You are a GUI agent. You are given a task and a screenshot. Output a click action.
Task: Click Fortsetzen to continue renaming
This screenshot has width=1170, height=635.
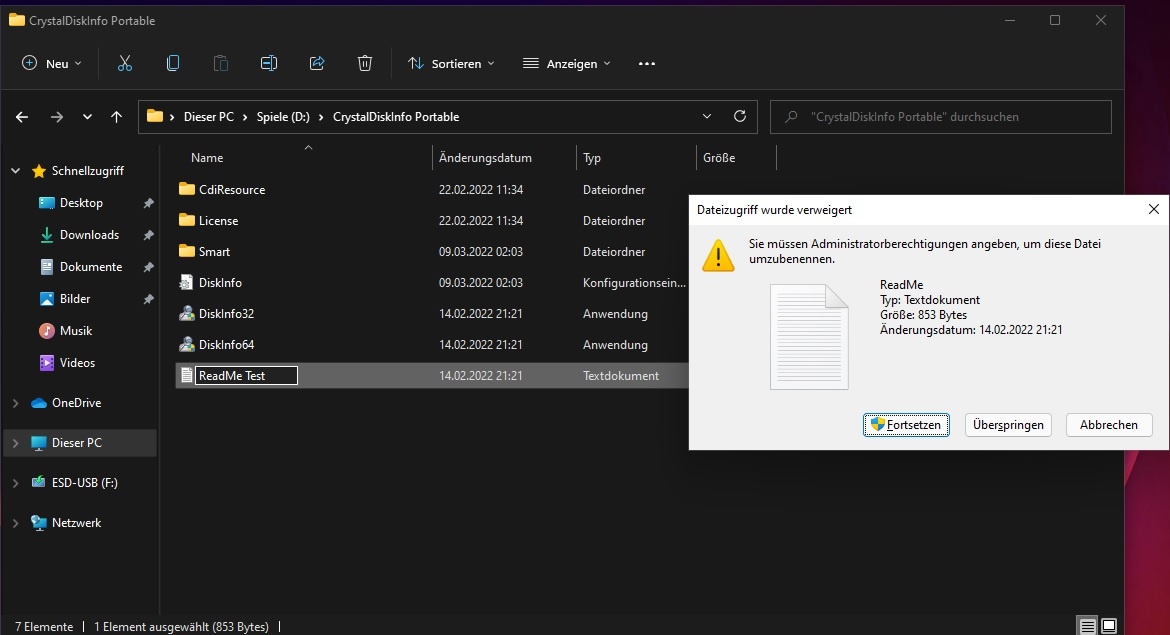tap(907, 425)
